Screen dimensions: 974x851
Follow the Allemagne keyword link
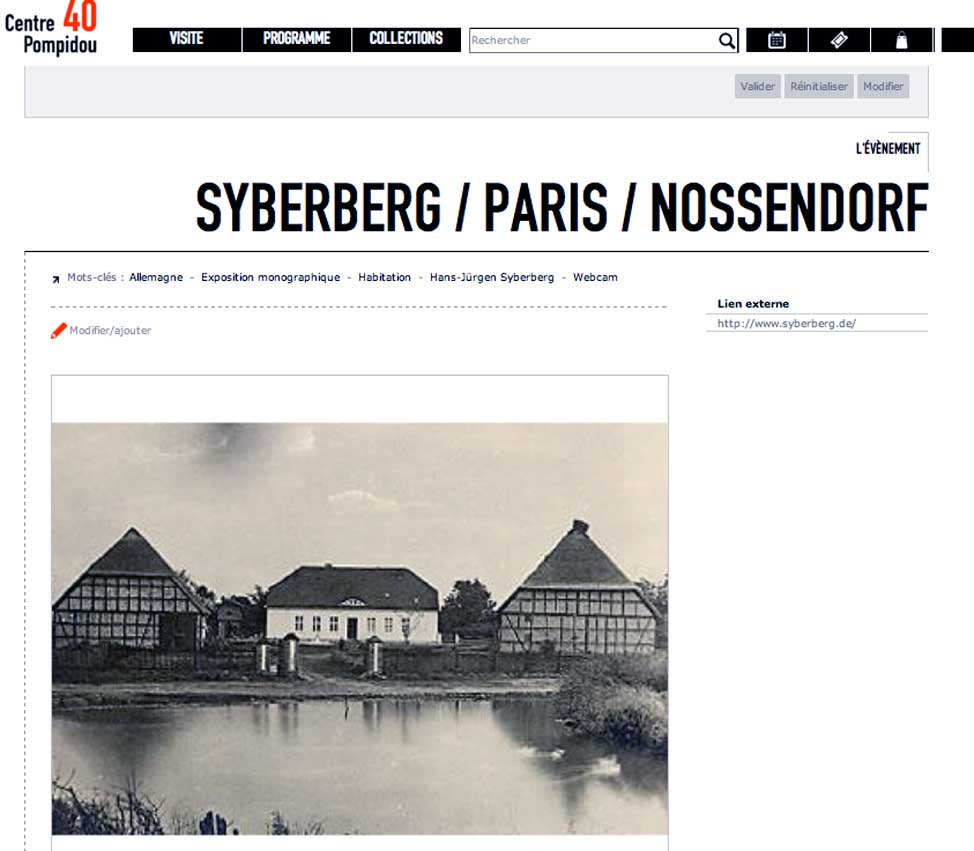pyautogui.click(x=156, y=277)
